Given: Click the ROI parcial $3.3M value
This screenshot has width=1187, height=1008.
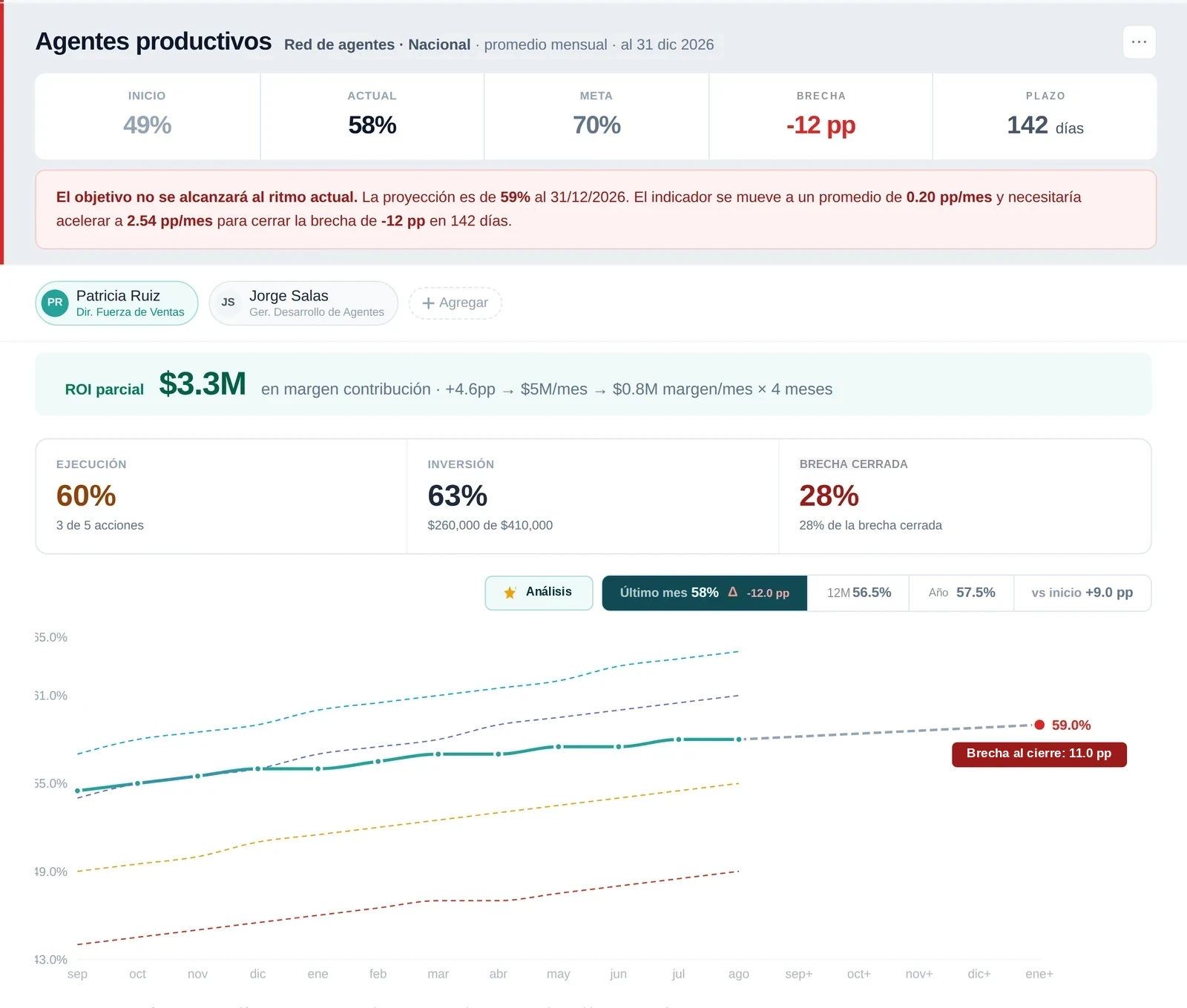Looking at the screenshot, I should click(x=203, y=384).
